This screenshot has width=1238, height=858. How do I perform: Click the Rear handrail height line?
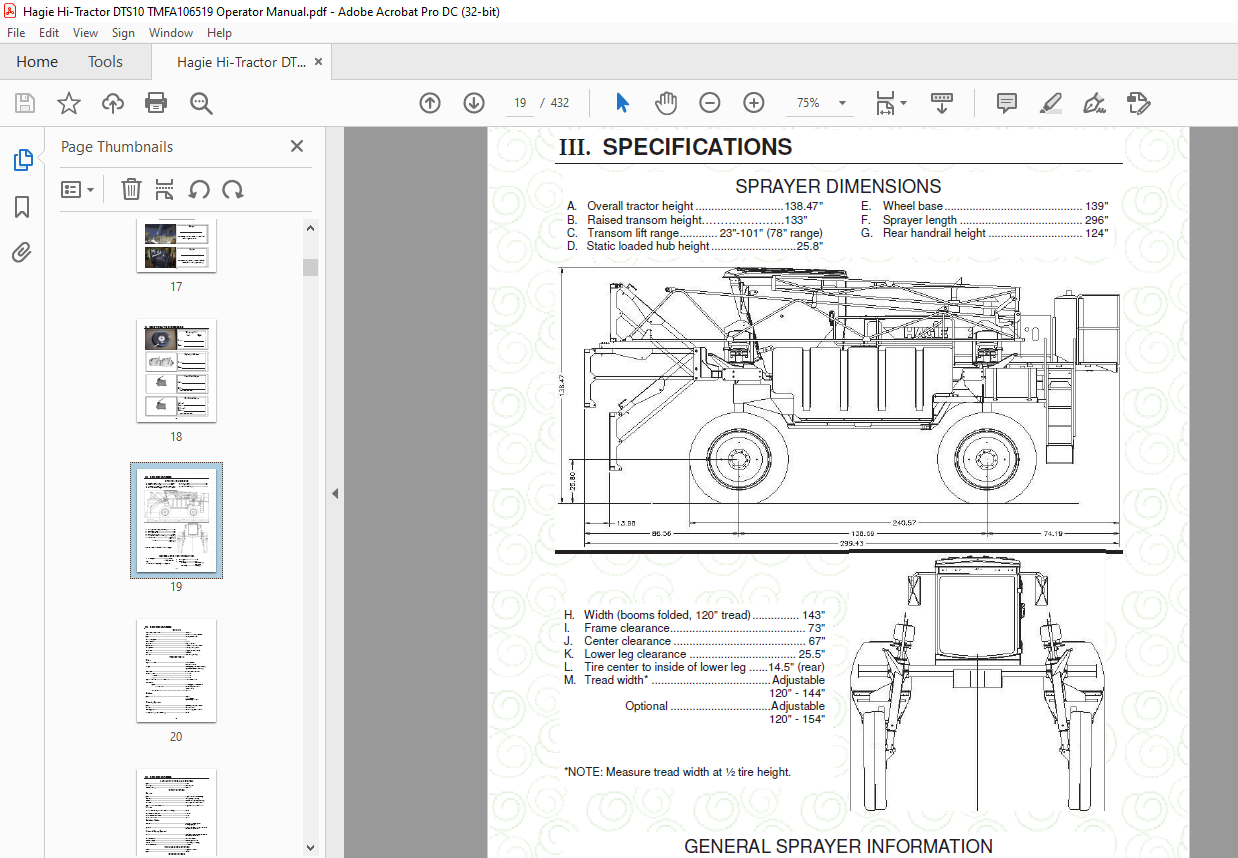coord(985,233)
